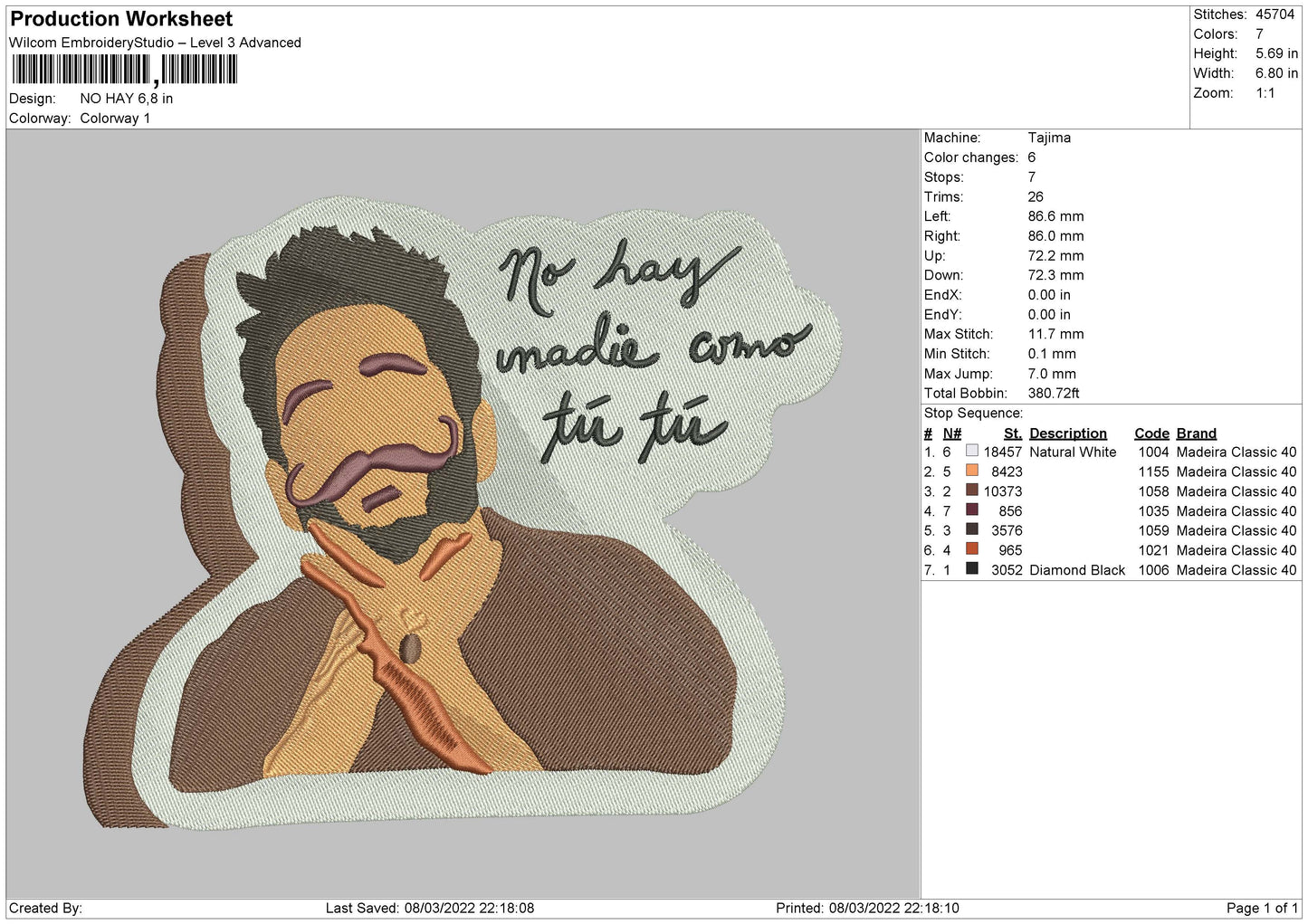Click the Stitches count 45704

click(x=1275, y=14)
